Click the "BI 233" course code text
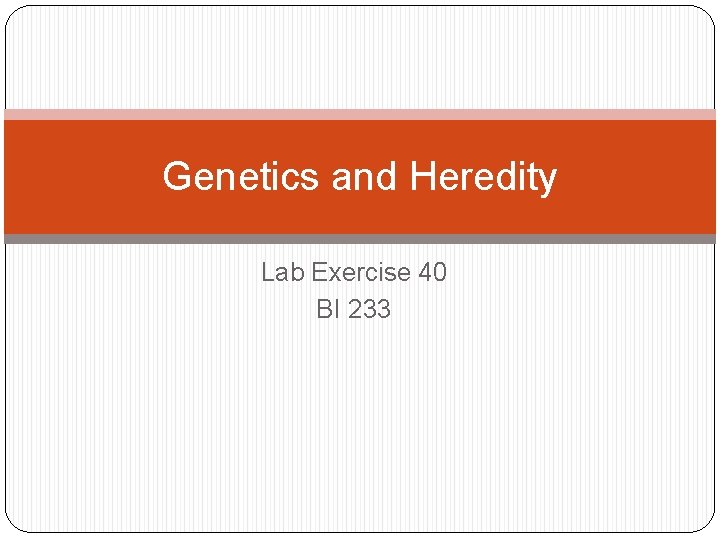Viewport: 720px width, 540px height. tap(354, 309)
